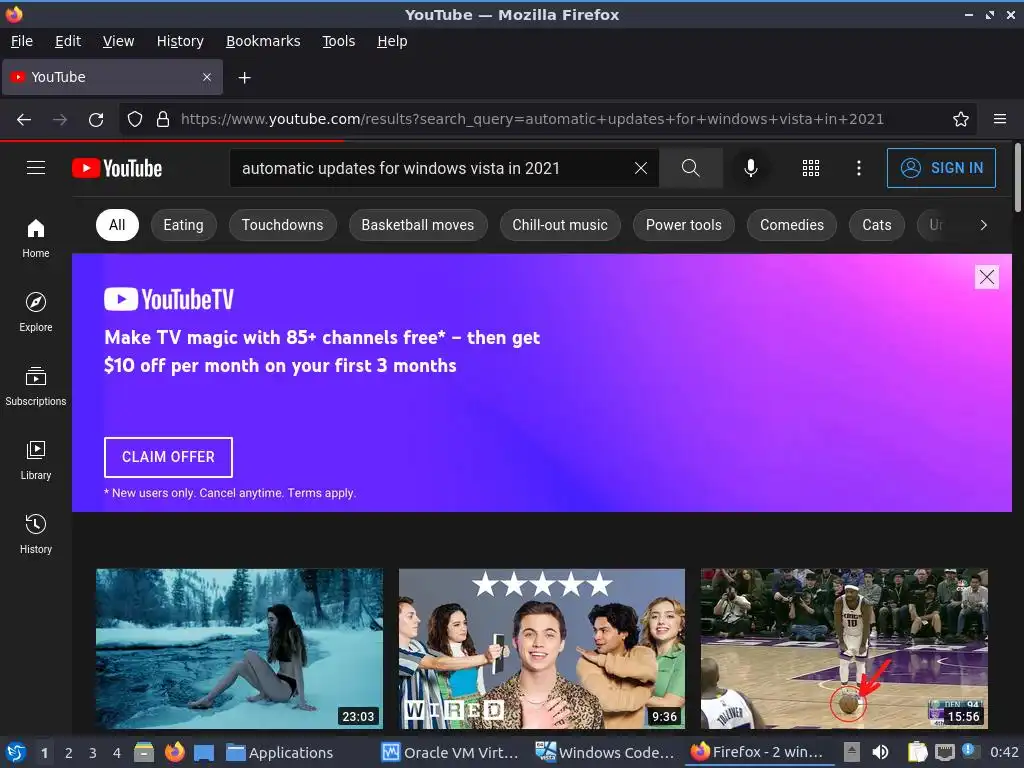Open the File menu

click(x=22, y=41)
